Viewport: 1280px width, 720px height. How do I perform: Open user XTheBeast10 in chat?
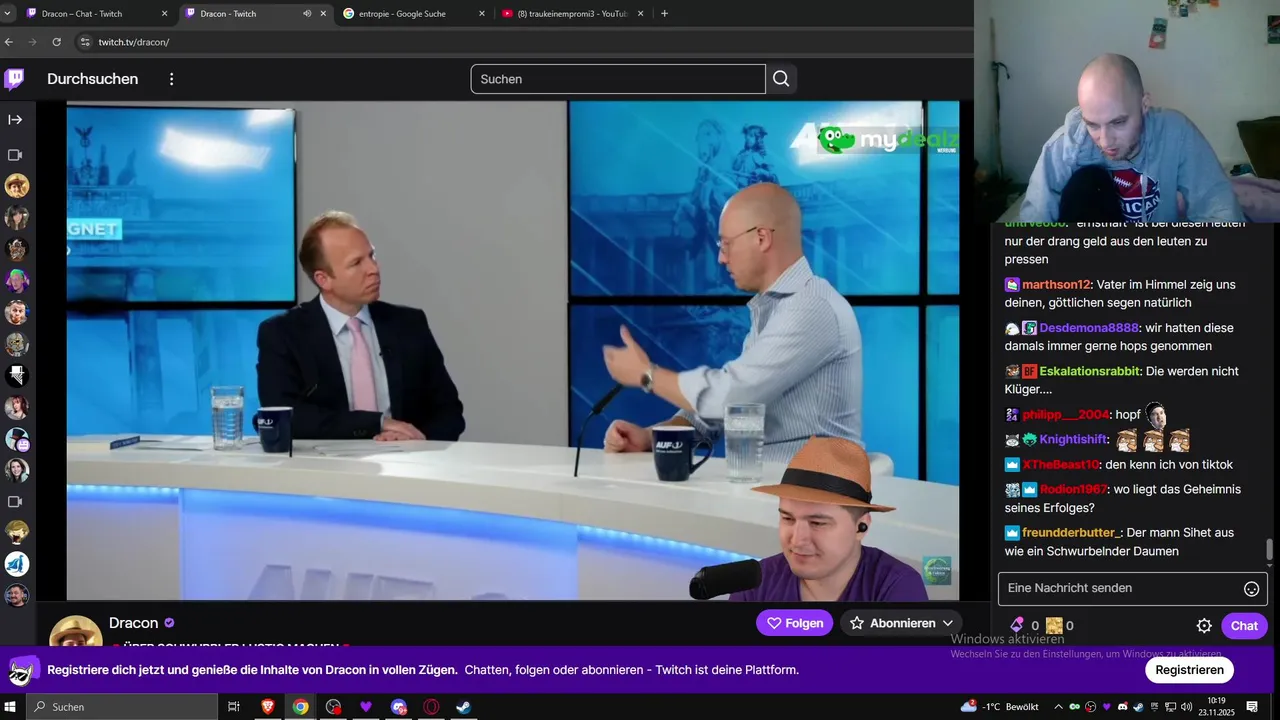point(1061,465)
